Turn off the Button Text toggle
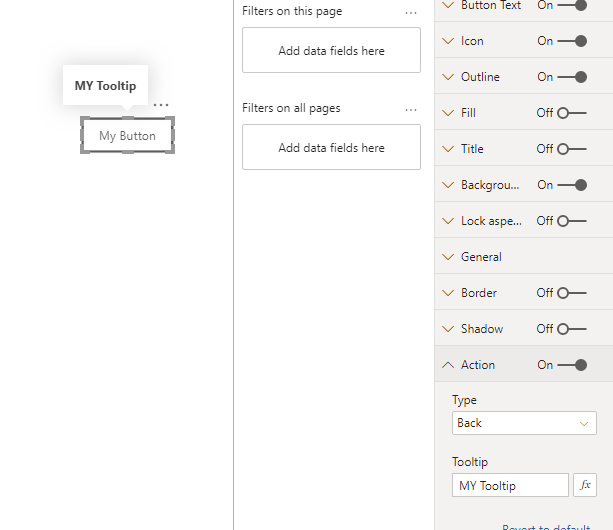 point(572,5)
